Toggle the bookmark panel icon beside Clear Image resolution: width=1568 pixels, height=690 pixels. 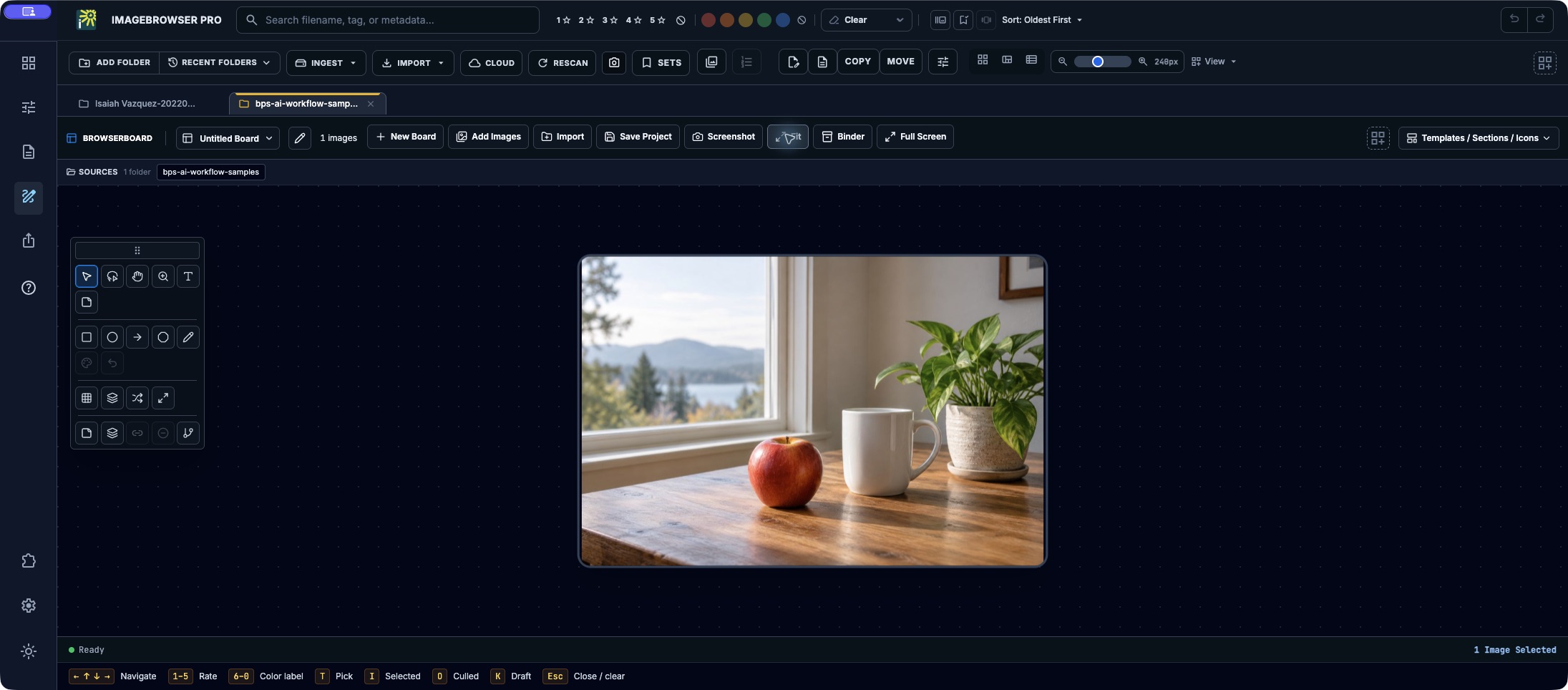tap(964, 20)
